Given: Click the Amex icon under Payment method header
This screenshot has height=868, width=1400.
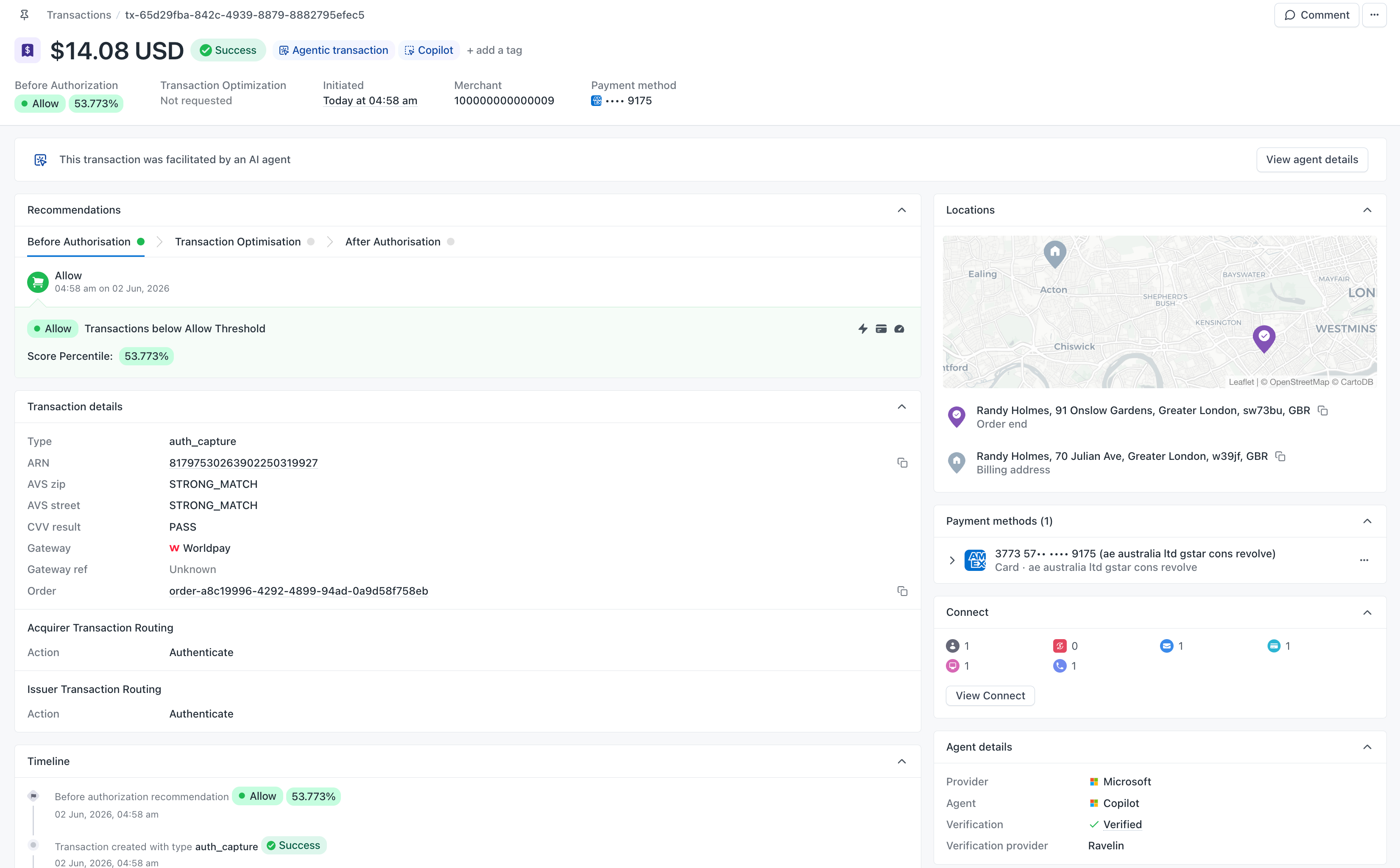Looking at the screenshot, I should [596, 101].
